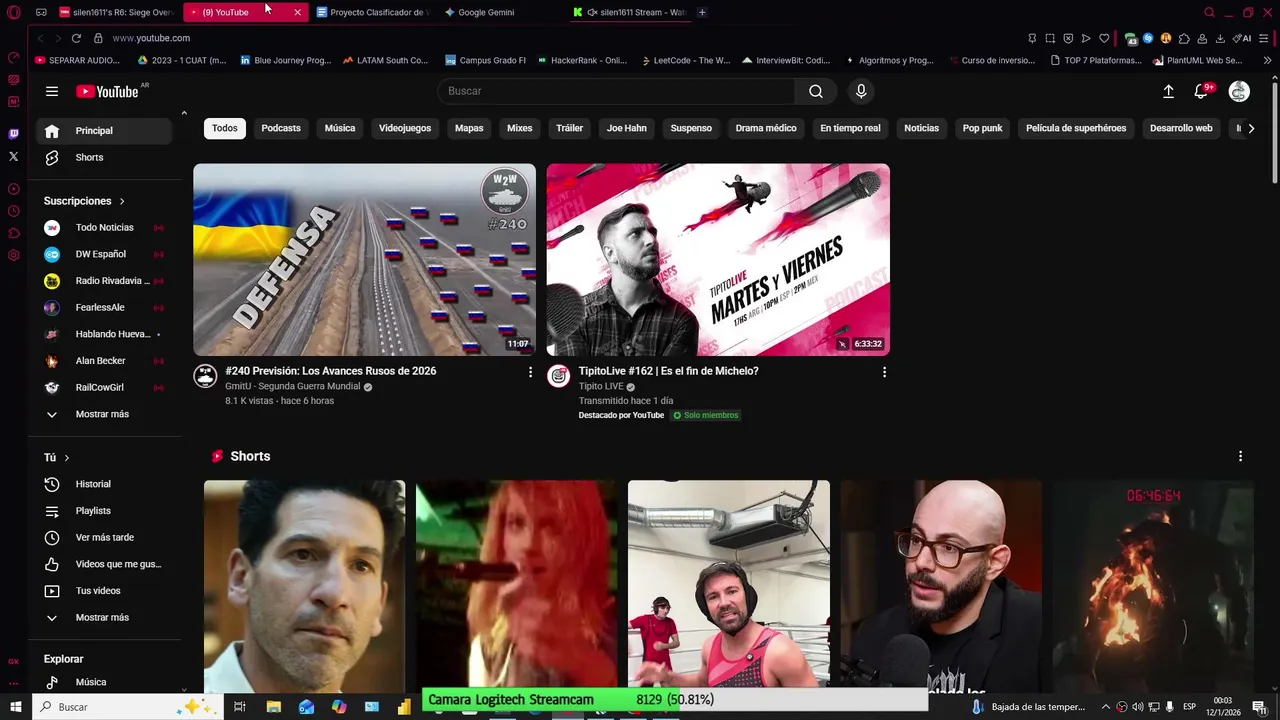Open Ver más tarde list
The image size is (1280, 720).
tap(104, 537)
